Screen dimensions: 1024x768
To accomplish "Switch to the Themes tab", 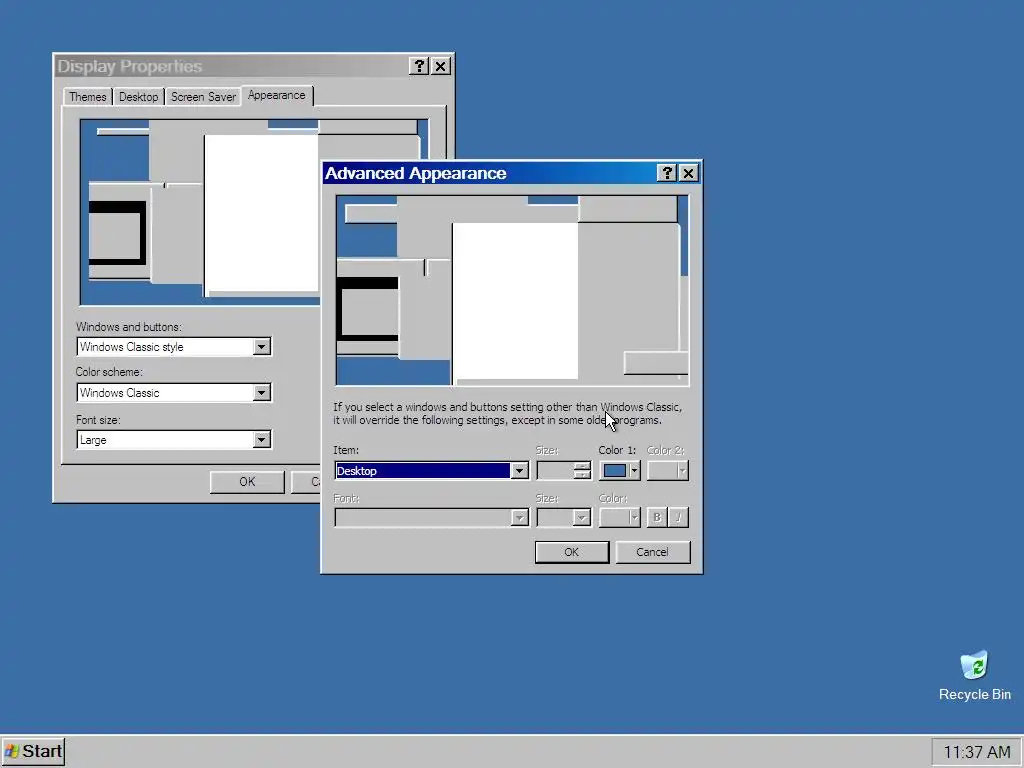I will click(88, 97).
